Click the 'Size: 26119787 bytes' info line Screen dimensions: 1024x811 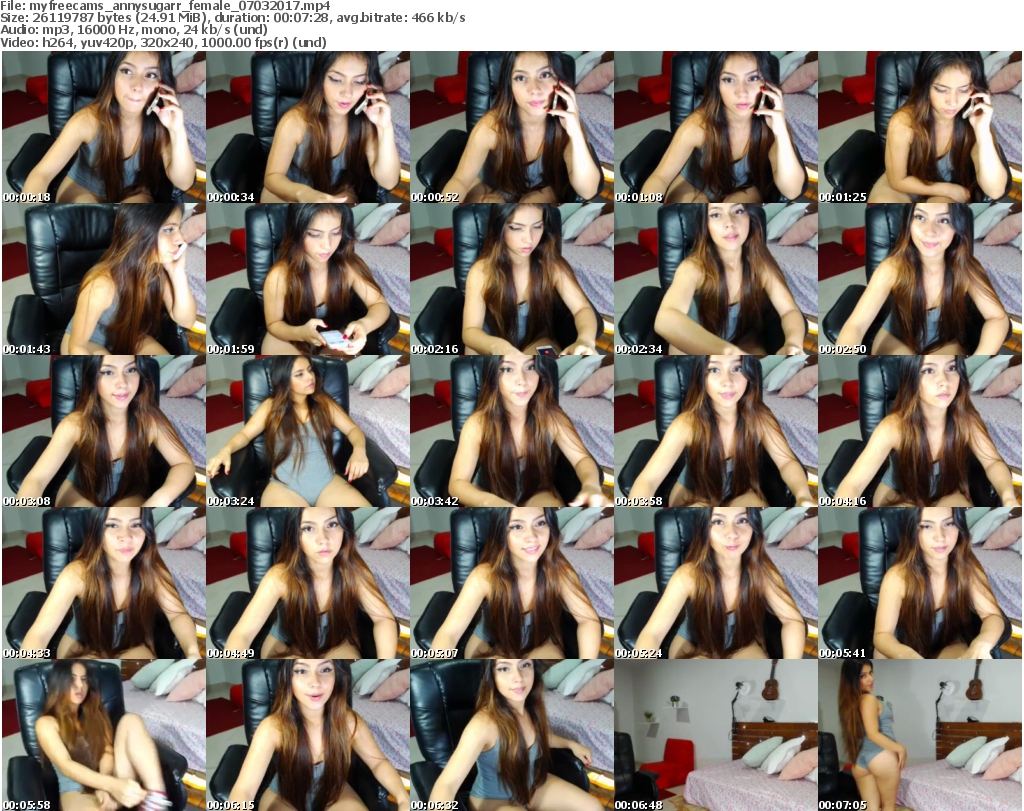tap(232, 18)
